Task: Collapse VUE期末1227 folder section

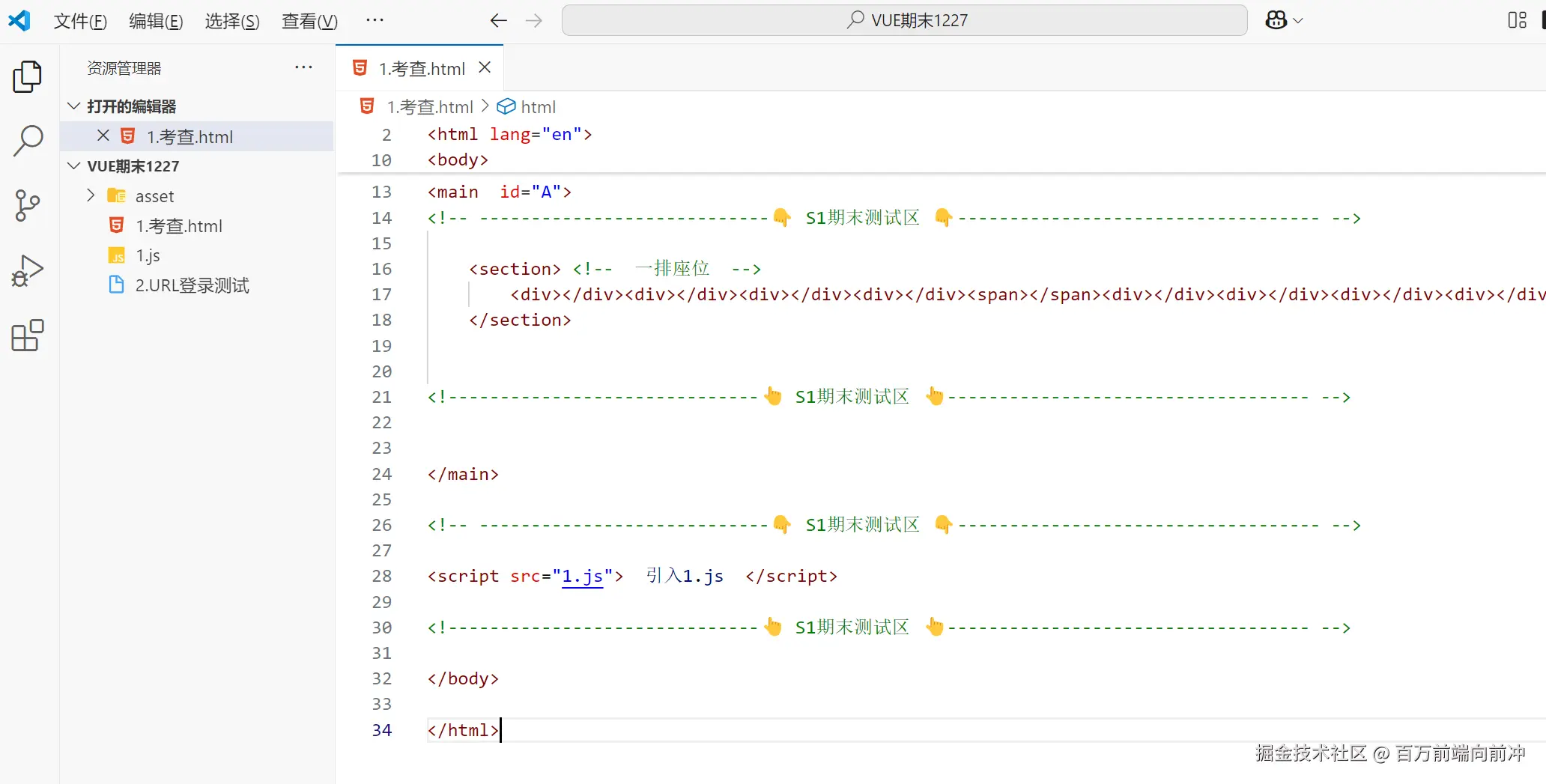Action: click(x=74, y=165)
